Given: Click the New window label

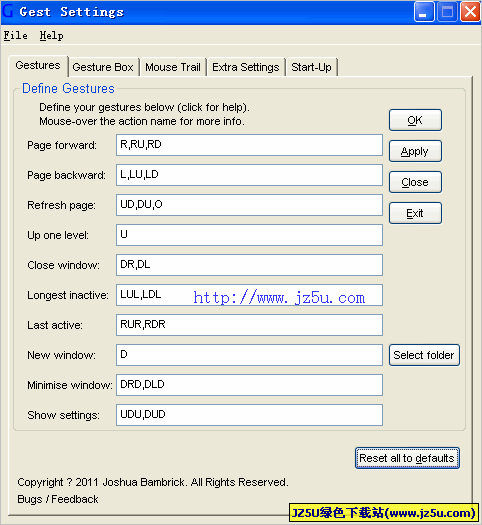Looking at the screenshot, I should coord(61,355).
